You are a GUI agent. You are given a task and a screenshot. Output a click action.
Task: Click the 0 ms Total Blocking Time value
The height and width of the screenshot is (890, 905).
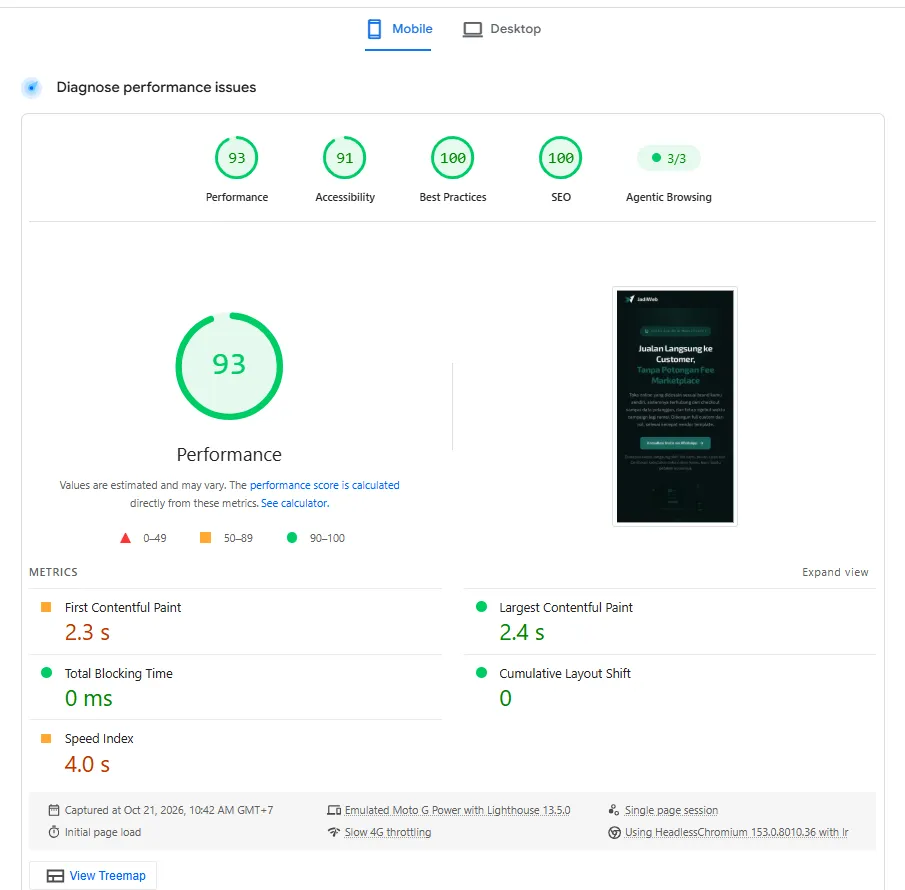88,698
